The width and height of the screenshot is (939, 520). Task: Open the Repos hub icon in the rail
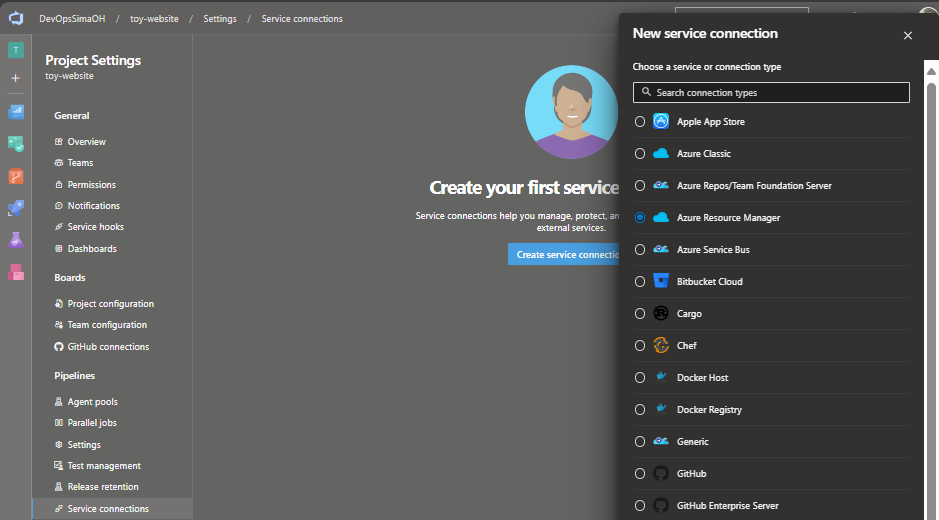point(16,176)
